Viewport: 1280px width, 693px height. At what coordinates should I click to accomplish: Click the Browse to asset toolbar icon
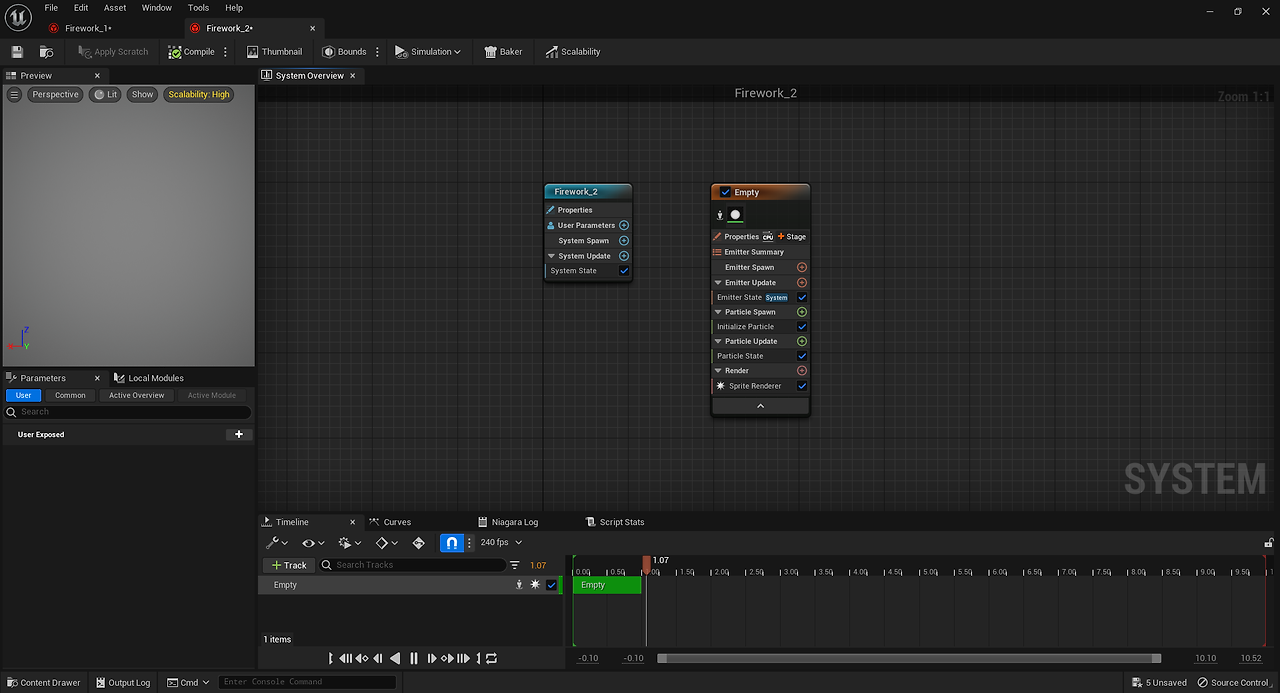(x=46, y=52)
